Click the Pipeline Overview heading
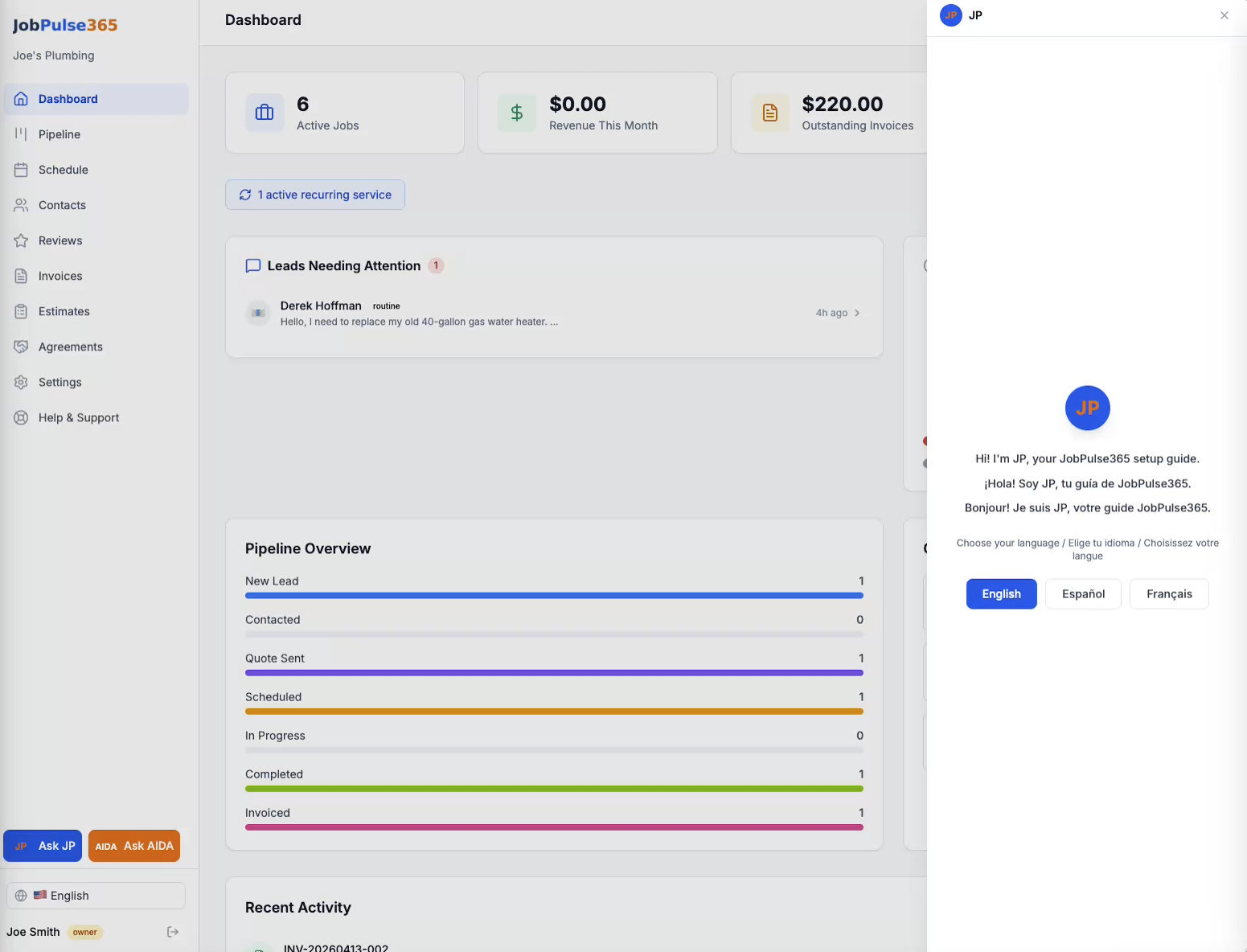The image size is (1247, 952). click(x=308, y=548)
